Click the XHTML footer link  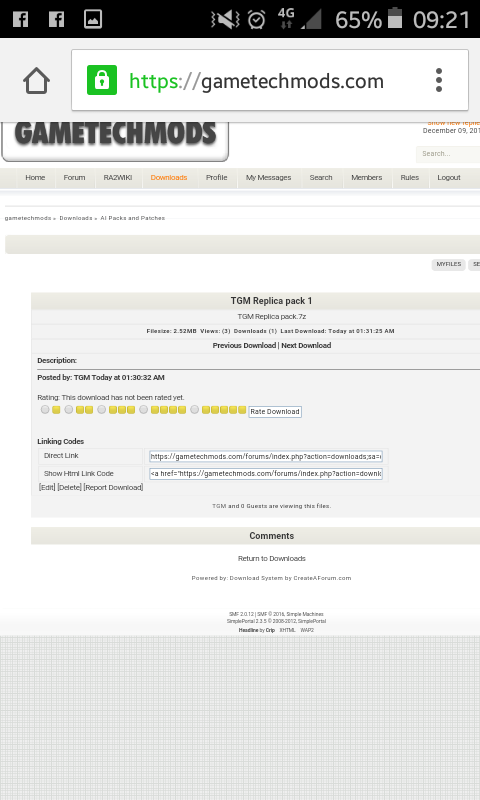(287, 631)
